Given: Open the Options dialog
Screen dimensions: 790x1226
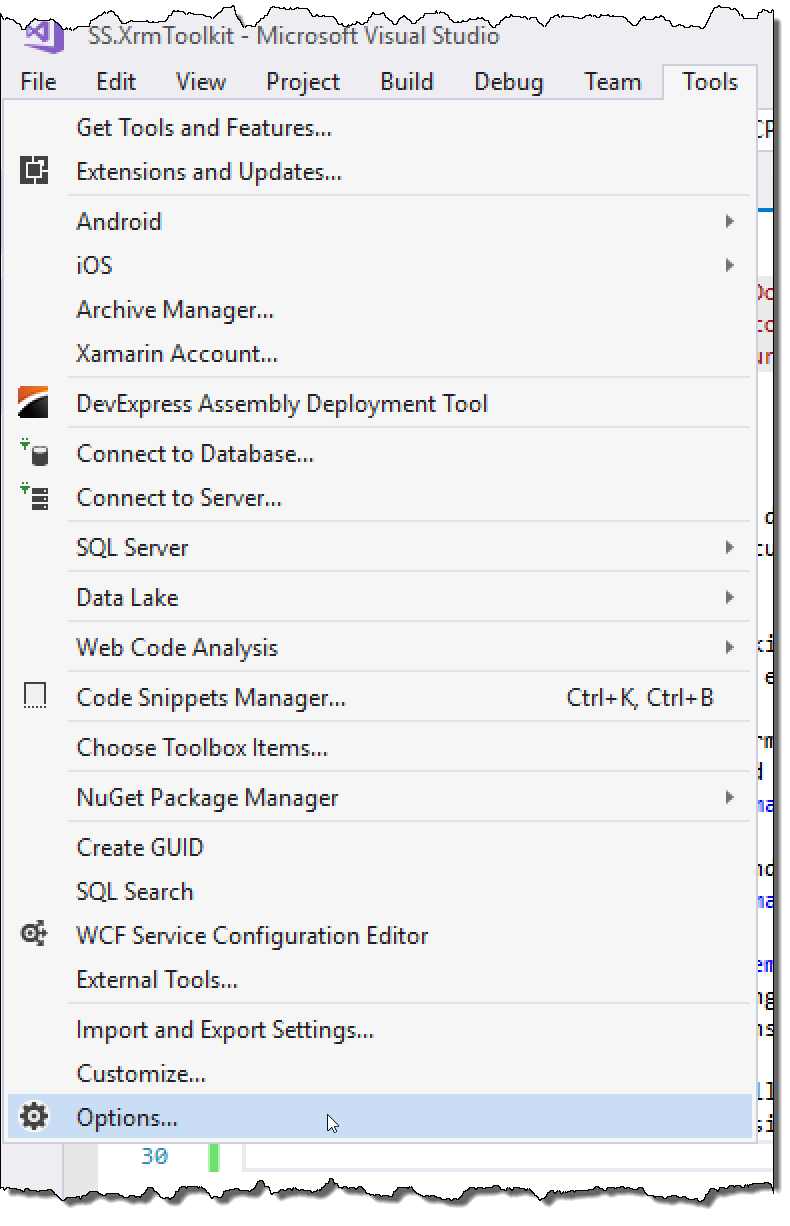Looking at the screenshot, I should point(379,1117).
